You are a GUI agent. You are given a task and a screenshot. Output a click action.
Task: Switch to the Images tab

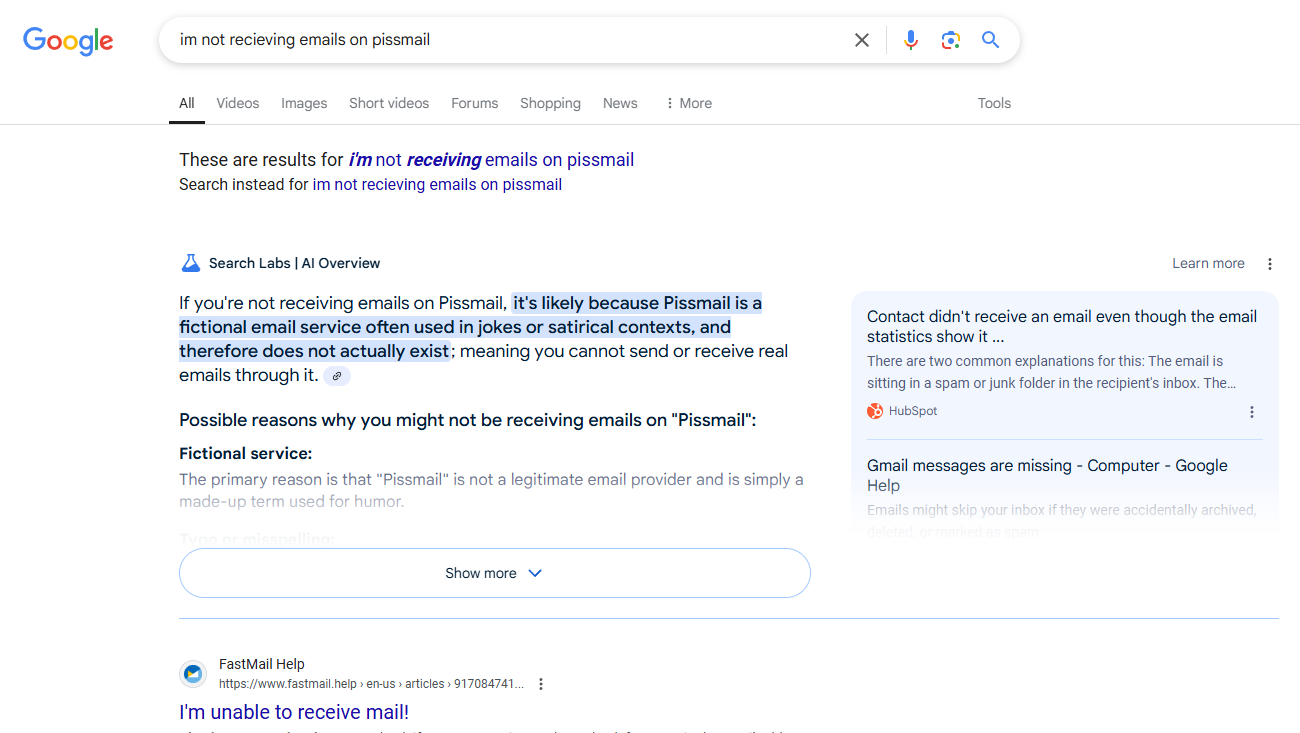(304, 103)
